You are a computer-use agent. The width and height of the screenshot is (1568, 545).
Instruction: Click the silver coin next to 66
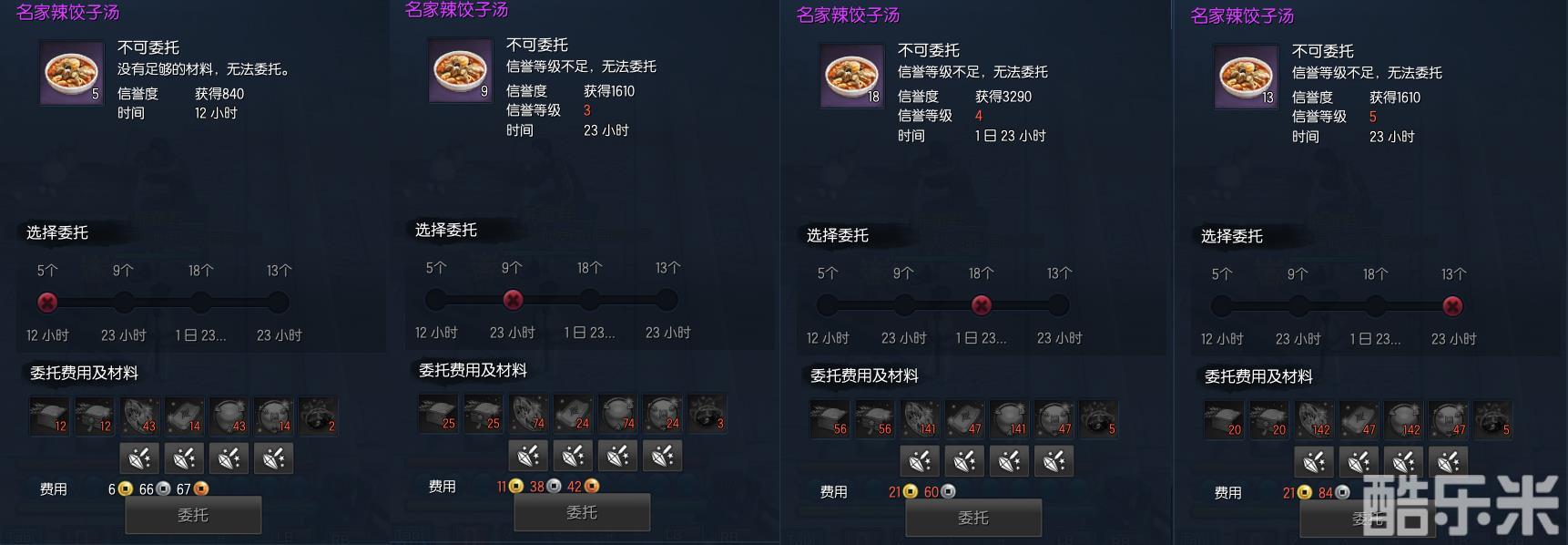click(x=164, y=489)
